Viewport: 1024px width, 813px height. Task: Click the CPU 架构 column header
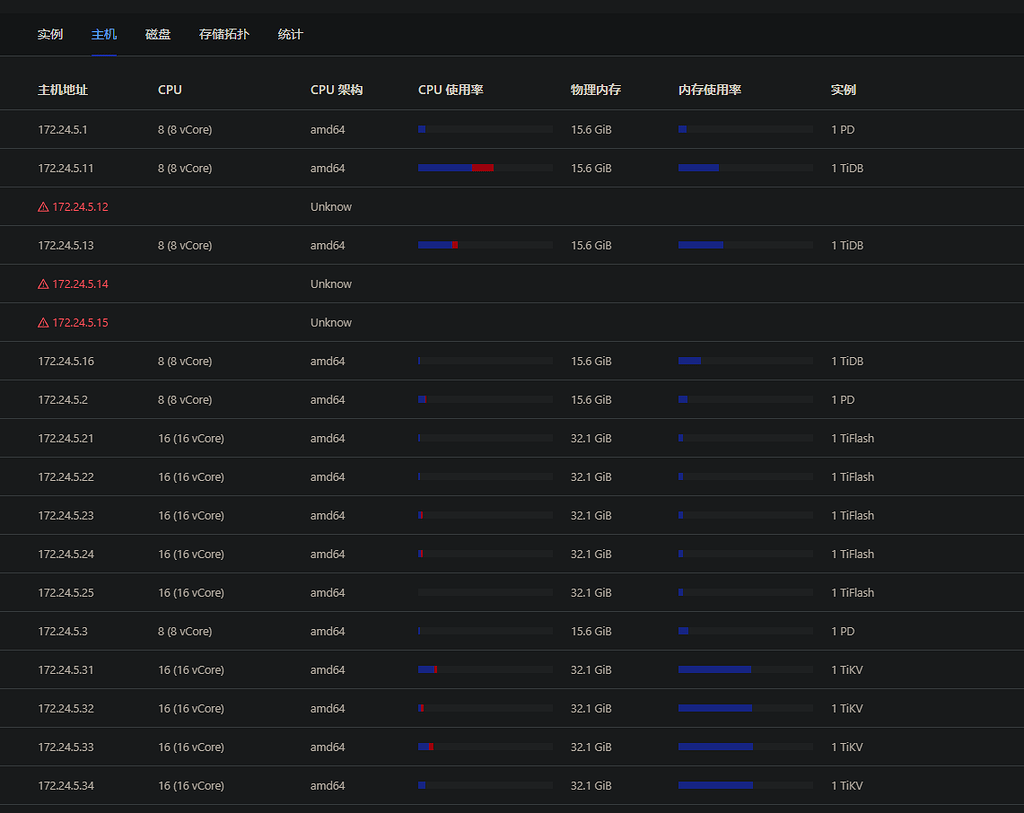coord(336,90)
